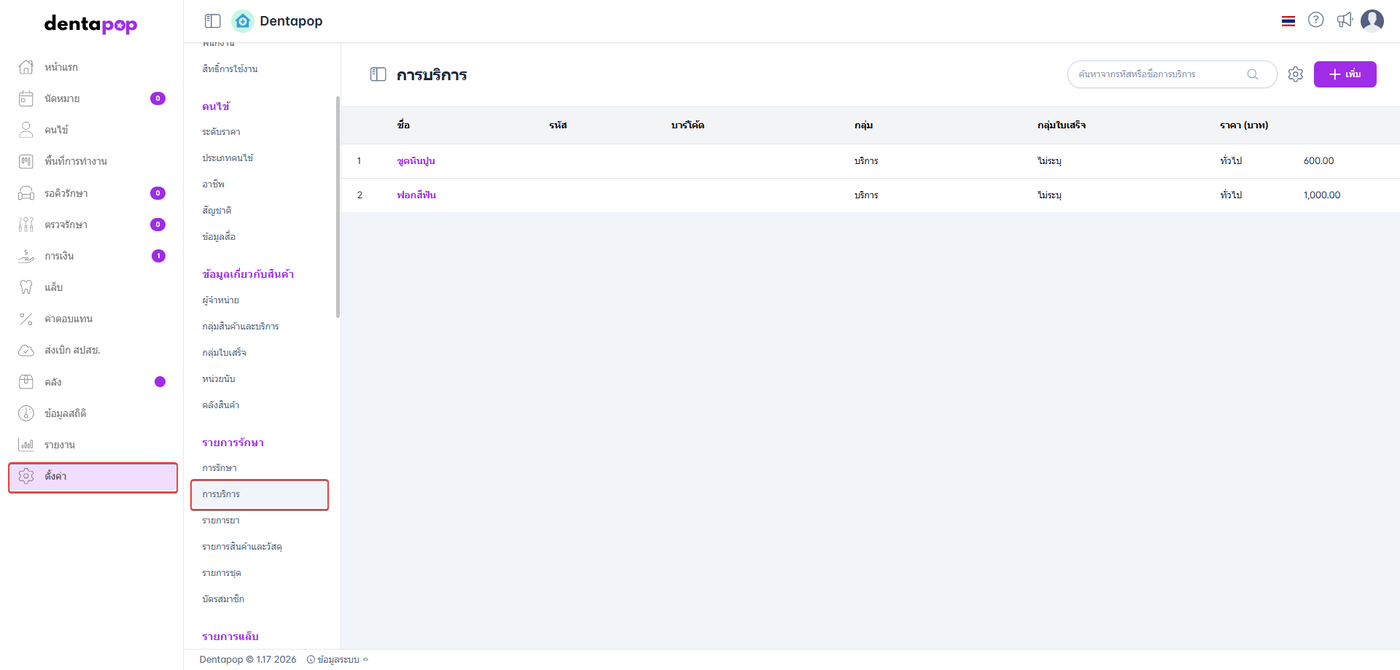Open the นัดหมาย (appointments) calendar icon
1400x670 pixels.
(27, 98)
